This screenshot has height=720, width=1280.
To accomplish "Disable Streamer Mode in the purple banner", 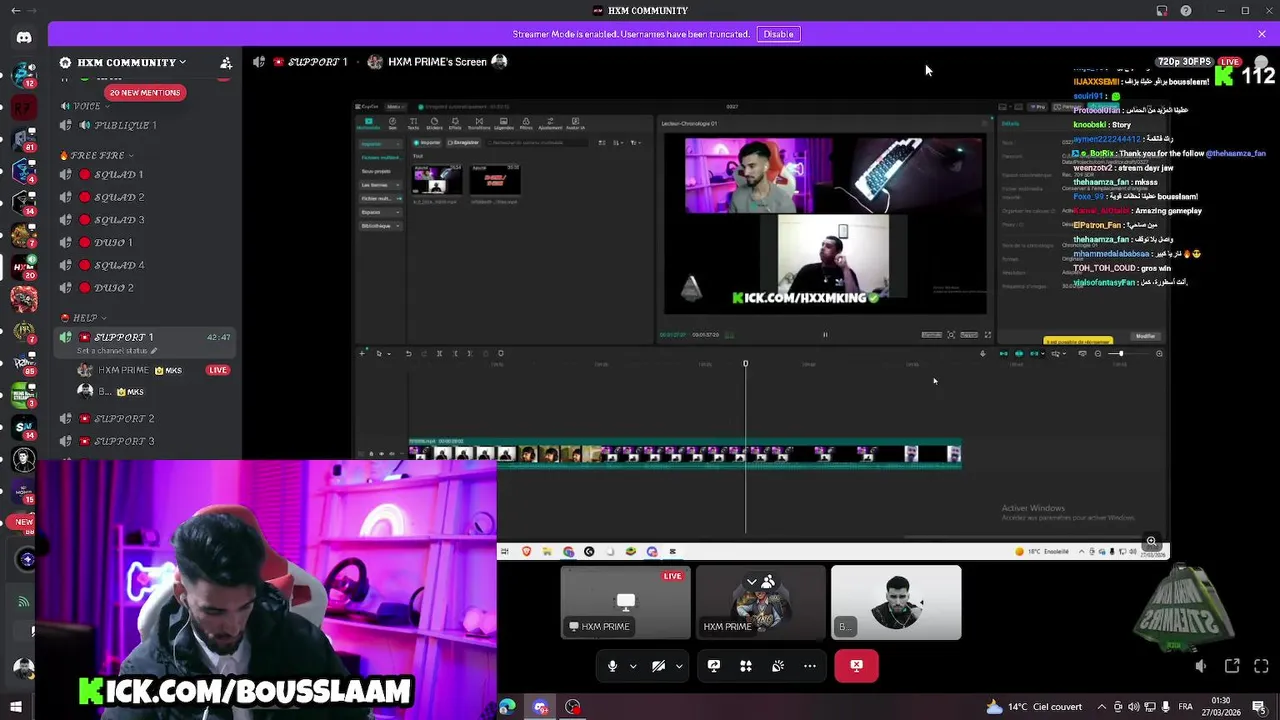I will coord(778,34).
